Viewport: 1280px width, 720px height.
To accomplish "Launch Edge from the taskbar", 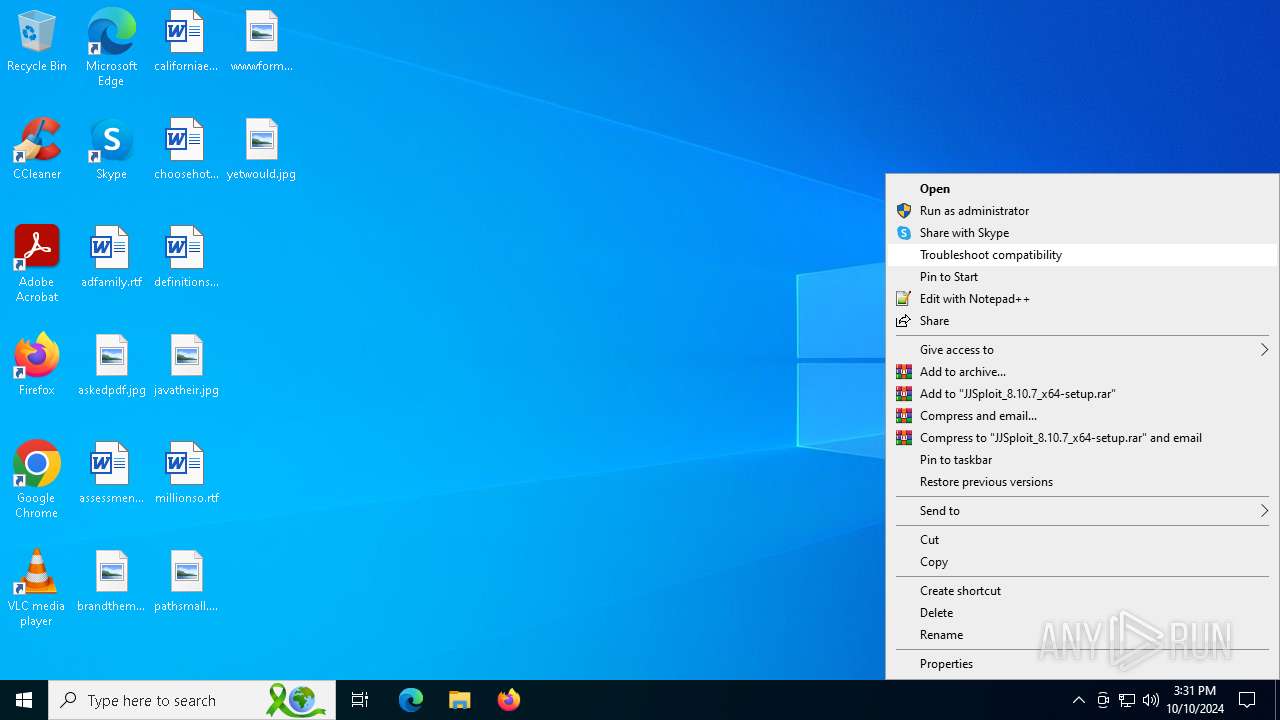I will click(411, 700).
